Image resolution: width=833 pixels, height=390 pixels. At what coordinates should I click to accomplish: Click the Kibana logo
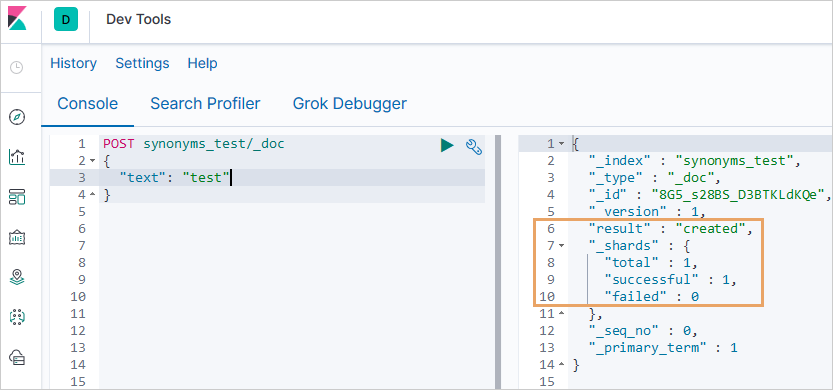coord(18,19)
